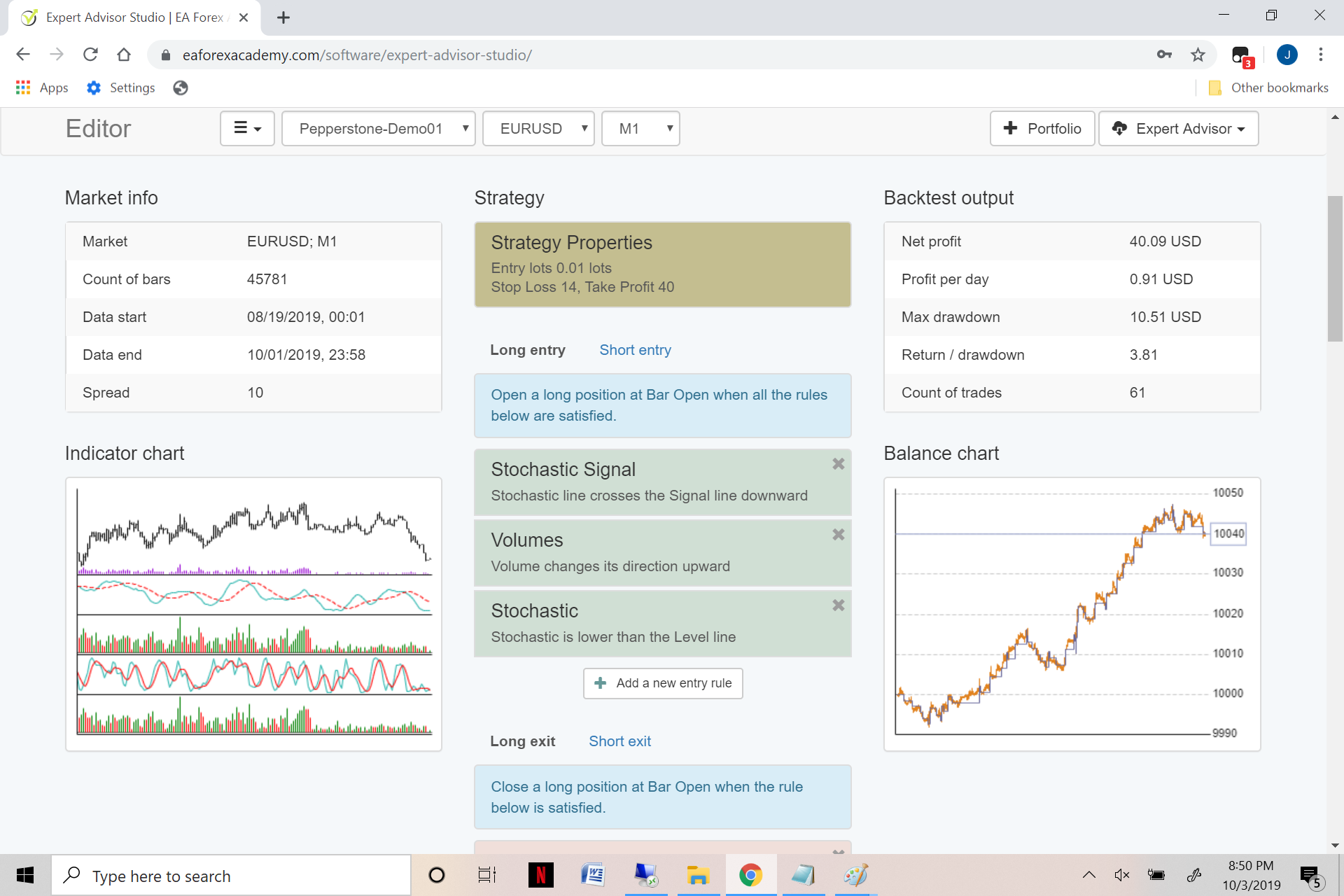
Task: Open the Apps shortcut in bookmarks bar
Action: click(x=42, y=87)
